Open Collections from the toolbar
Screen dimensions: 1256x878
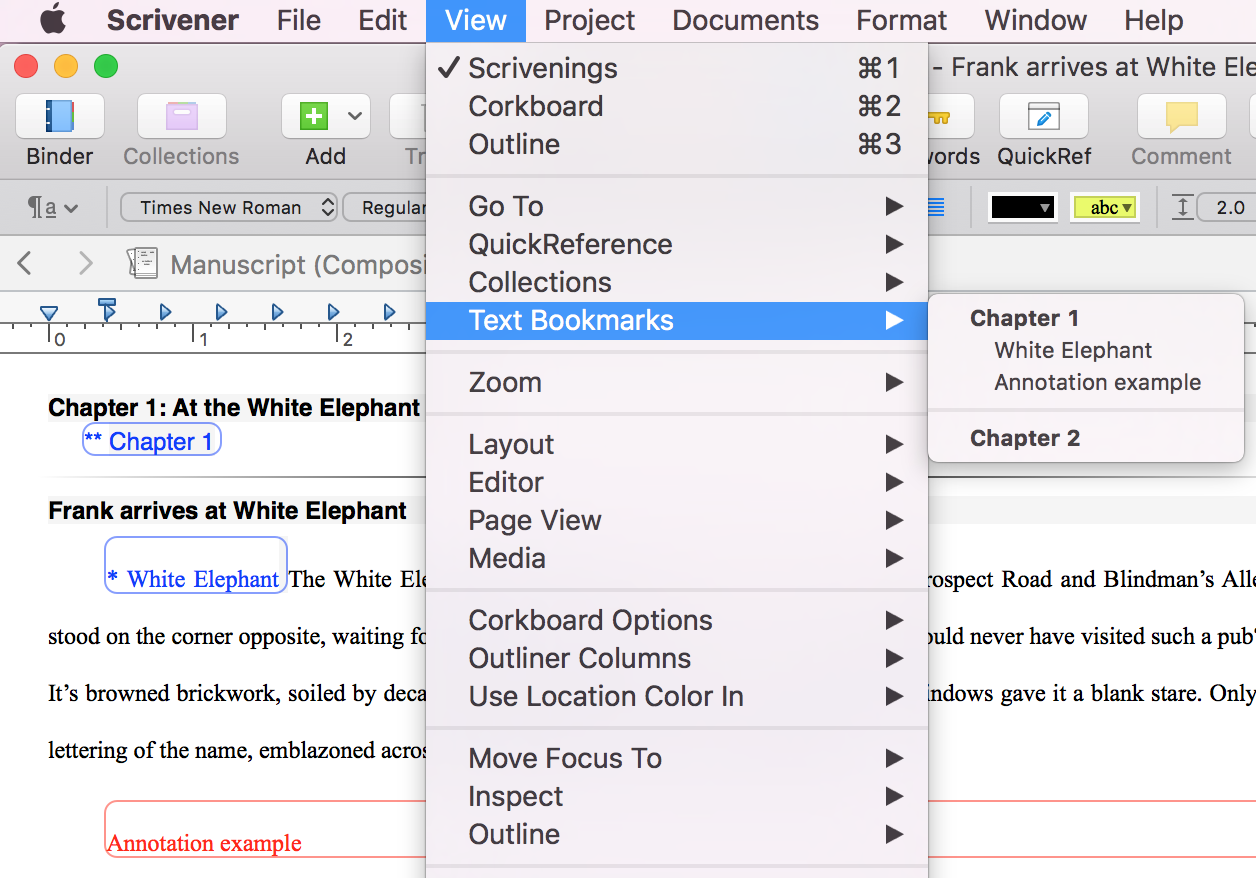click(x=182, y=117)
